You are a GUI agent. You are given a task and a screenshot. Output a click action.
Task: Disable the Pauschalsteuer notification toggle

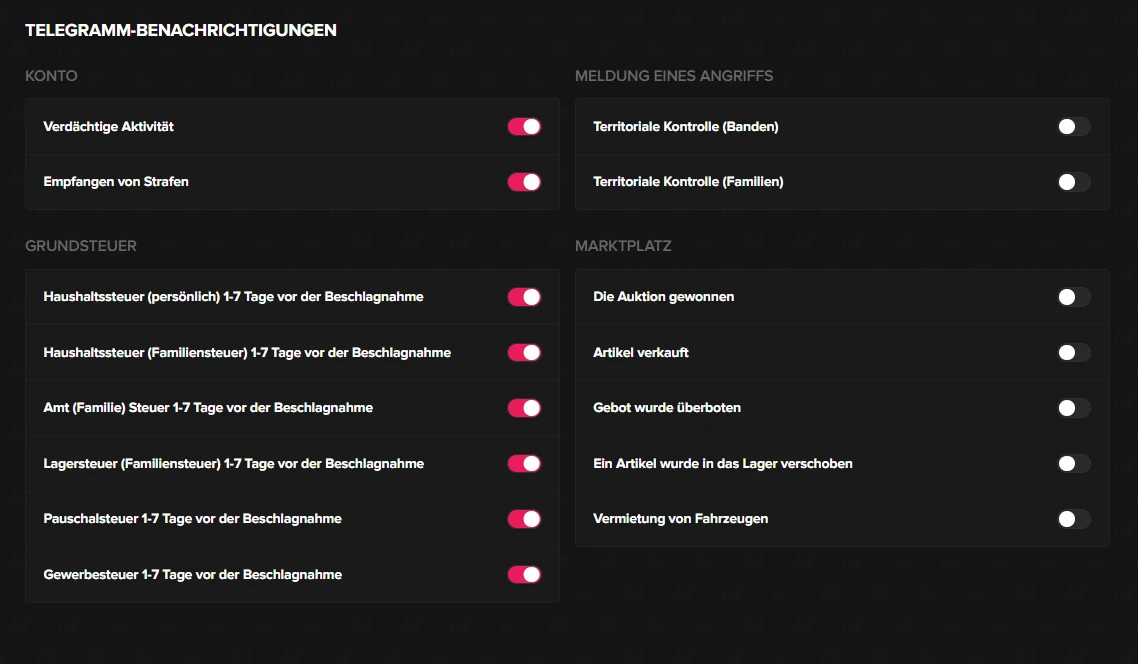(524, 519)
